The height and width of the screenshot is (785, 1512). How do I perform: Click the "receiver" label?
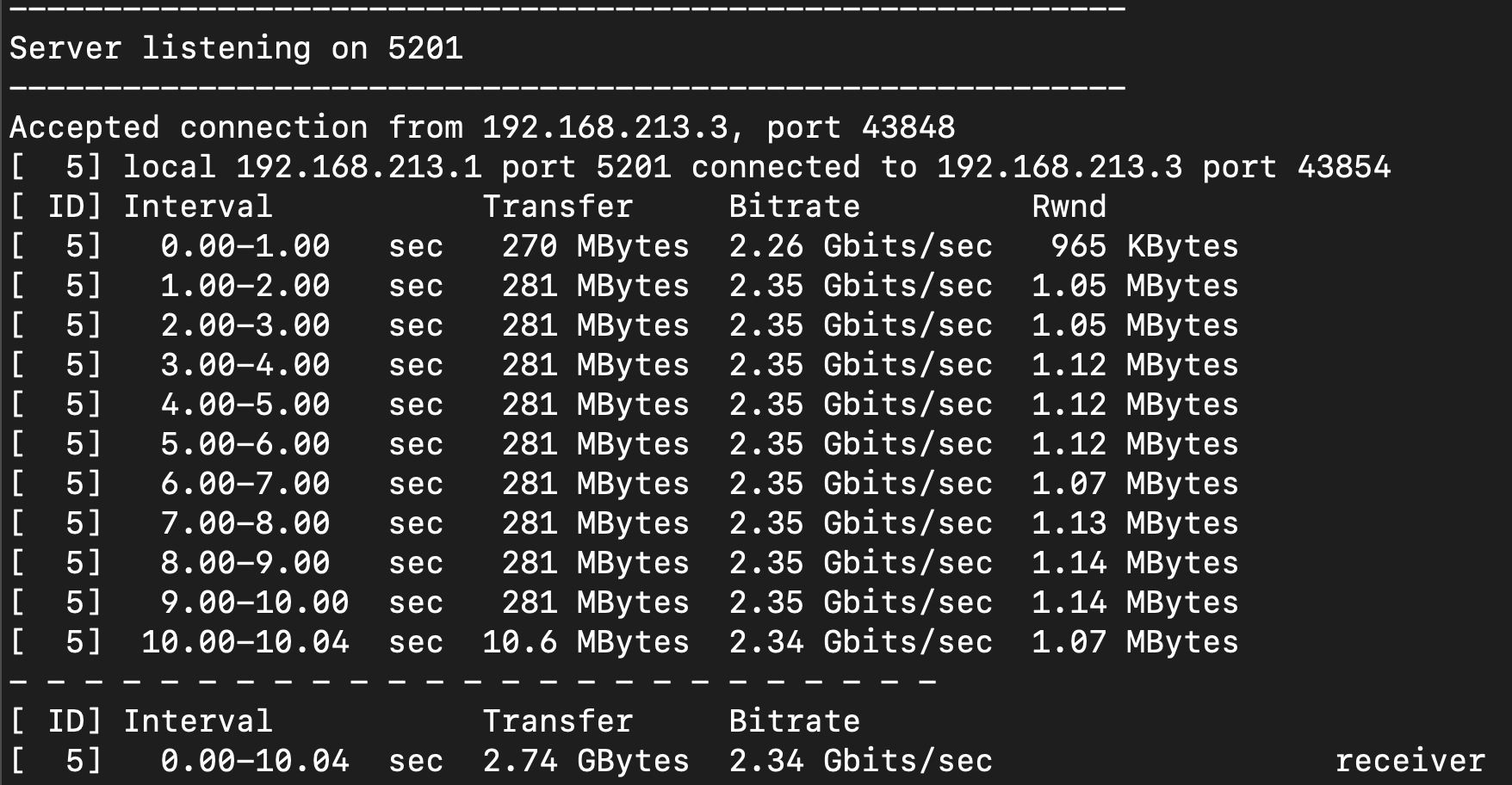click(1410, 761)
